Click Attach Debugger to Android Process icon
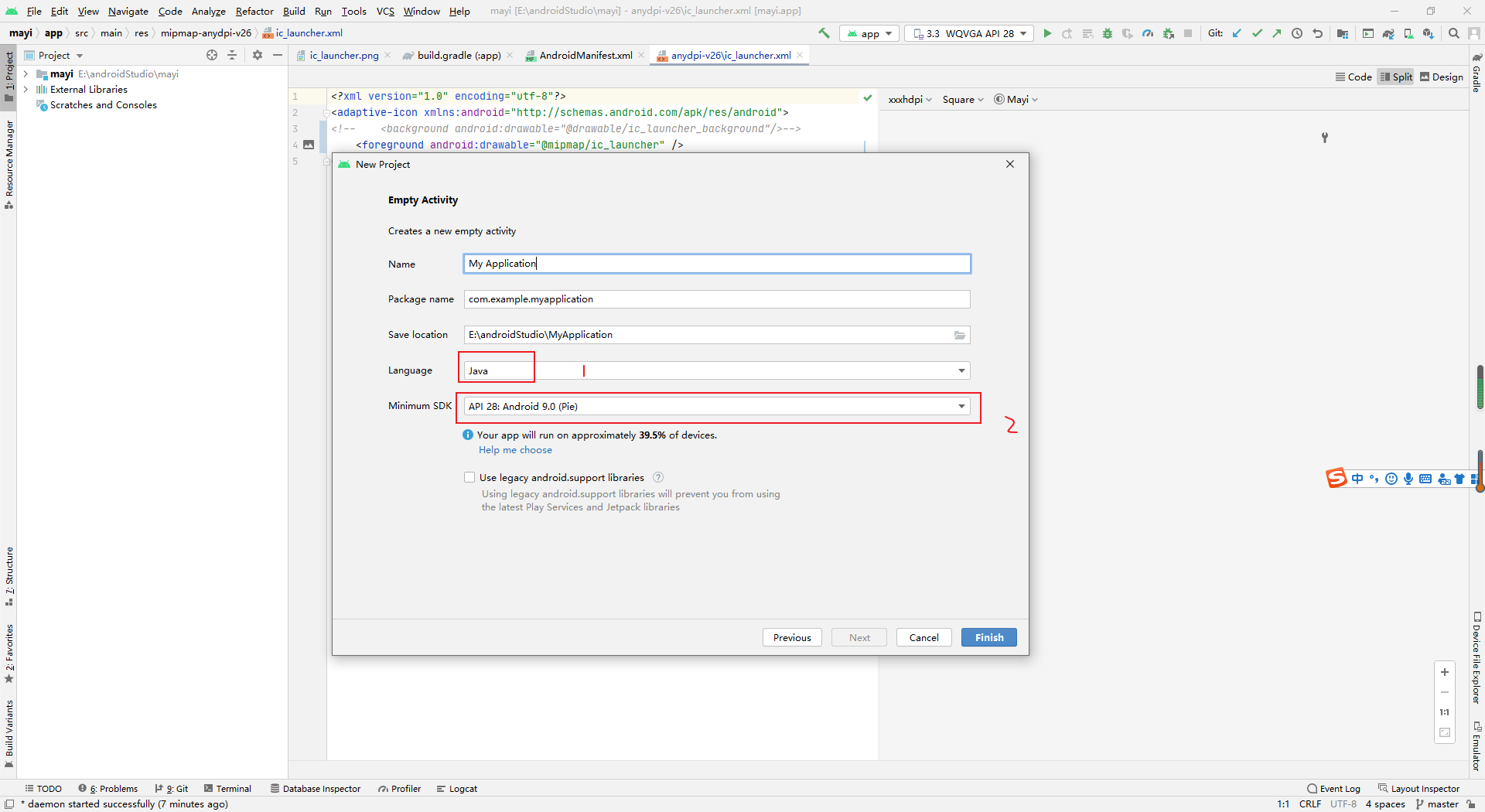Image resolution: width=1485 pixels, height=812 pixels. click(1168, 33)
